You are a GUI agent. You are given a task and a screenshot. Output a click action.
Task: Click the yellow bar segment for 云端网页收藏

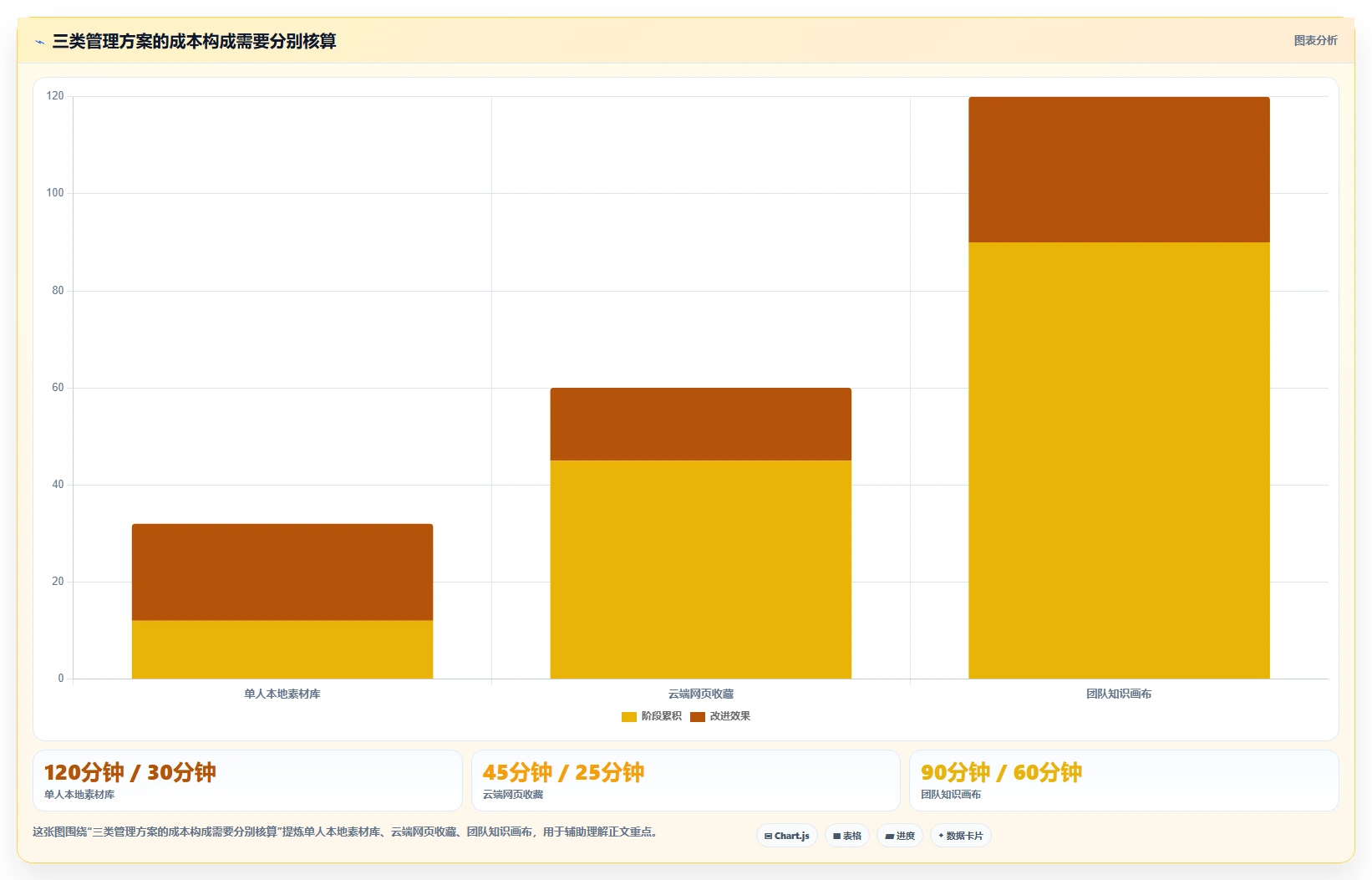click(700, 569)
